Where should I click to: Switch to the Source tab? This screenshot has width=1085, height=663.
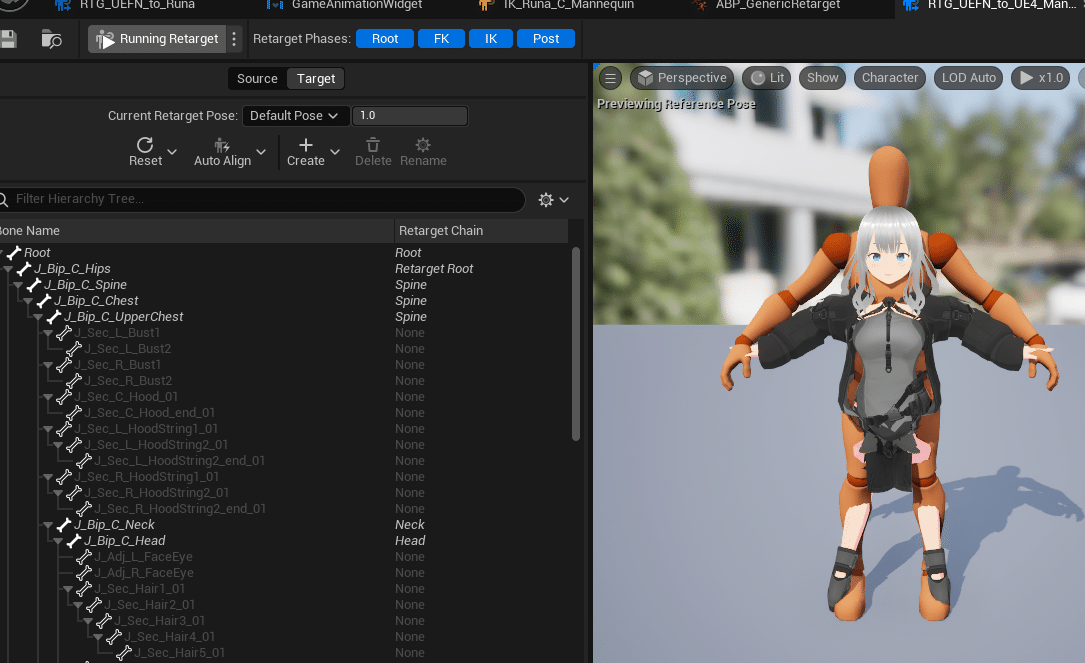coord(257,78)
